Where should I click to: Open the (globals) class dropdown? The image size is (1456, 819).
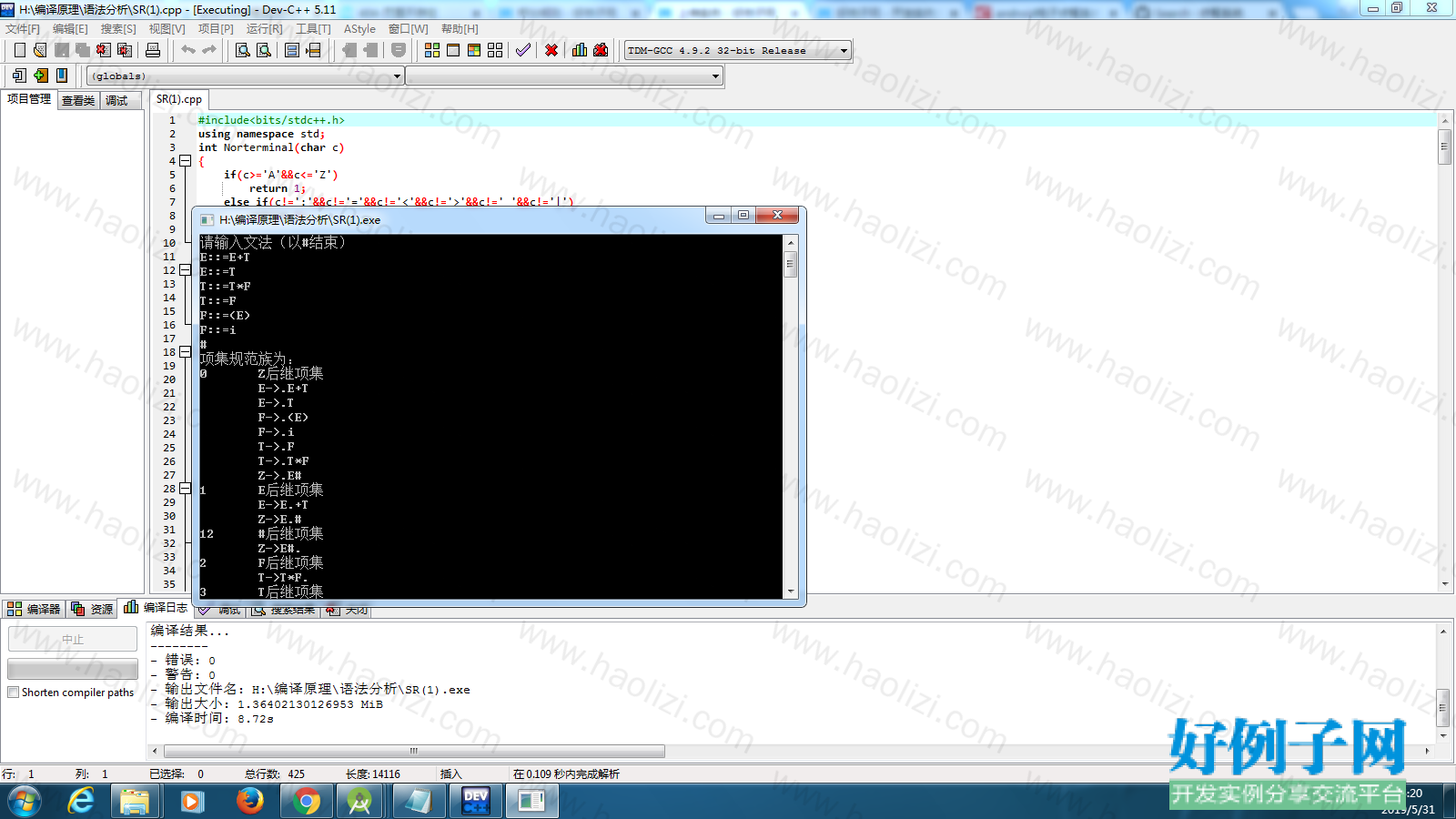(x=245, y=76)
